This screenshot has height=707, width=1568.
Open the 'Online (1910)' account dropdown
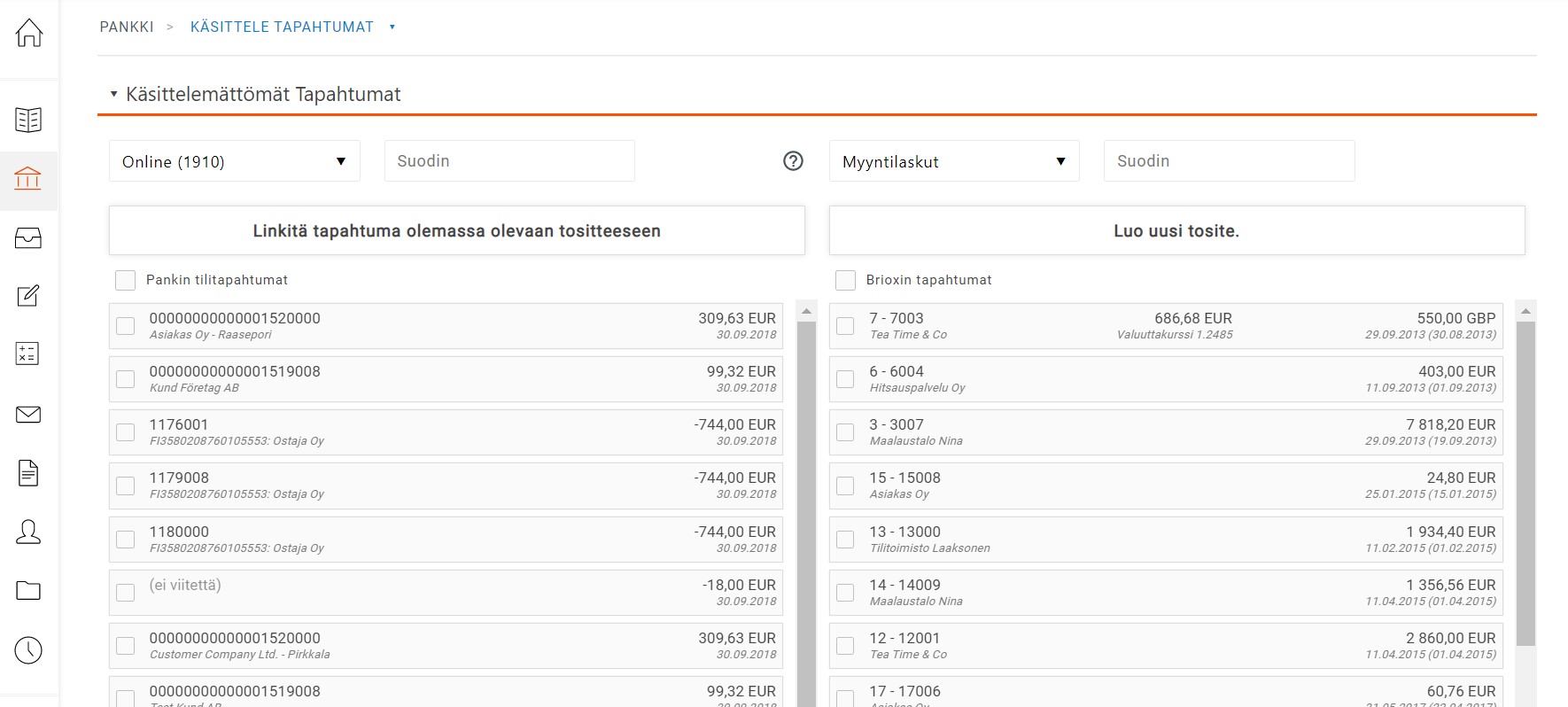click(x=234, y=161)
